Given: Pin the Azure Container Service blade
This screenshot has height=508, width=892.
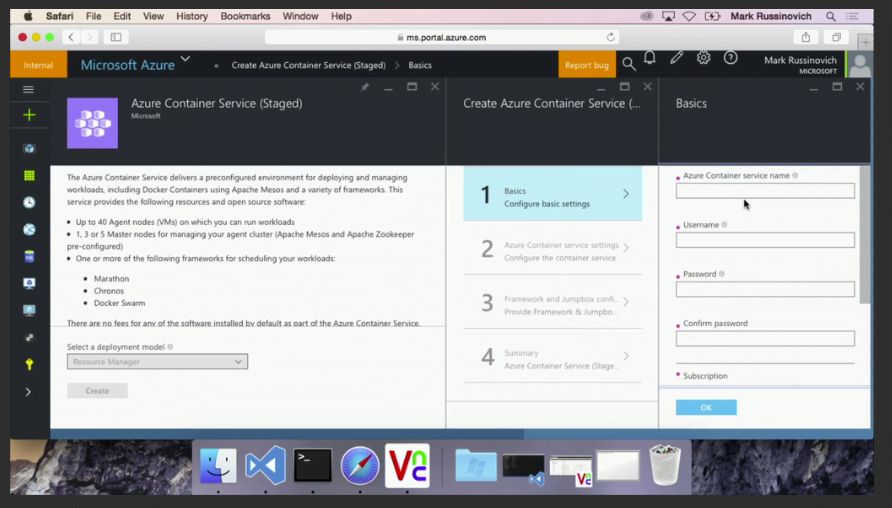Looking at the screenshot, I should click(365, 86).
